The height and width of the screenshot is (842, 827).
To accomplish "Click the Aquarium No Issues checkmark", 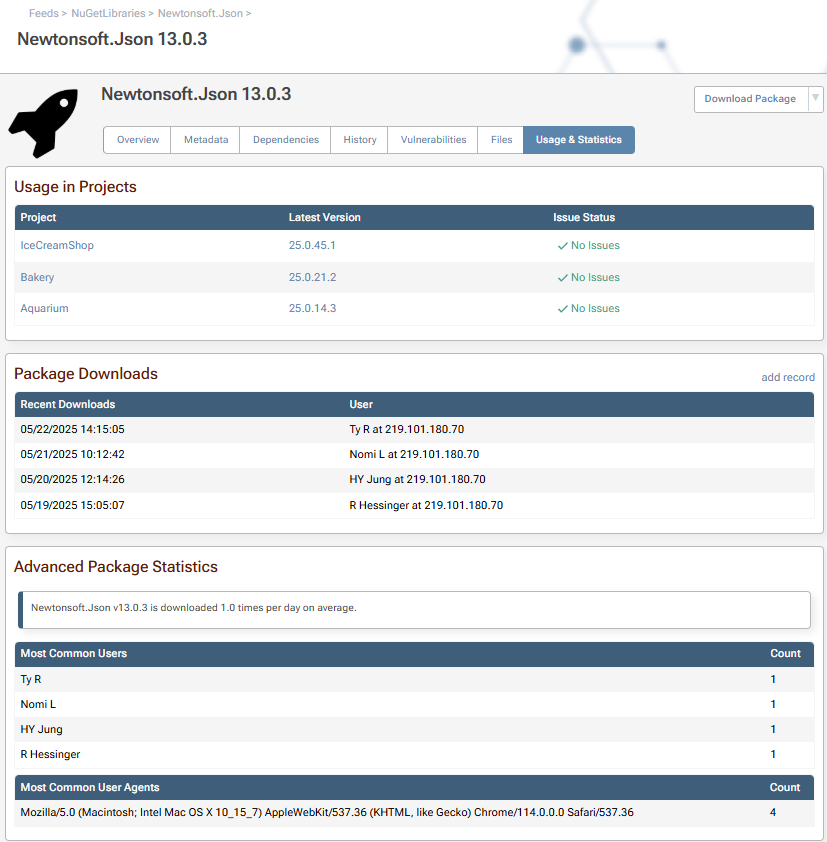I will point(563,309).
